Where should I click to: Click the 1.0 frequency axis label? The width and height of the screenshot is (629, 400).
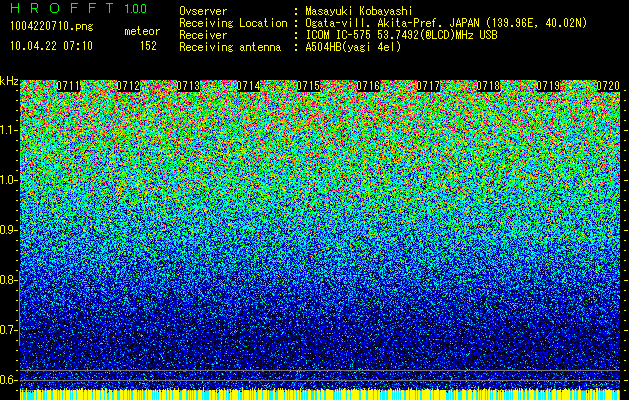point(7,180)
